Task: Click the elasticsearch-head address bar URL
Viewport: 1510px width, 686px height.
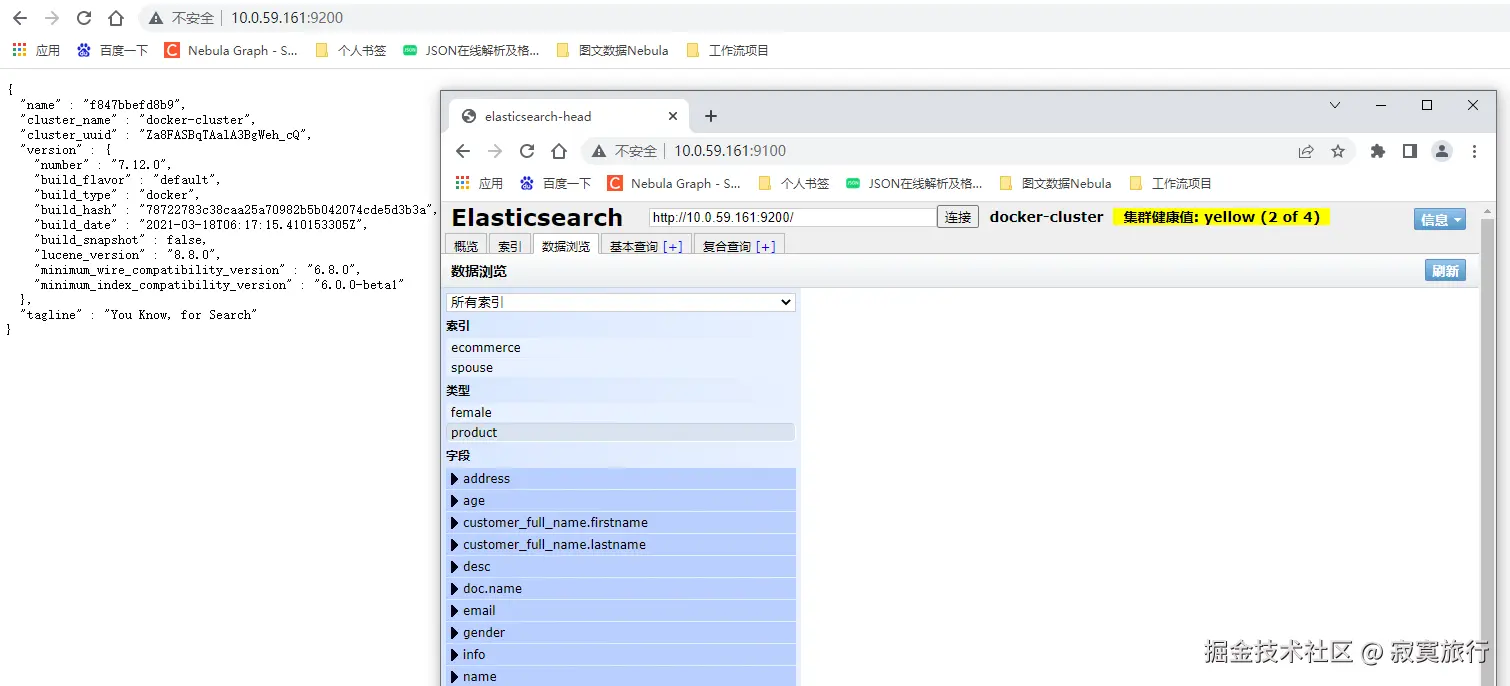Action: point(730,151)
